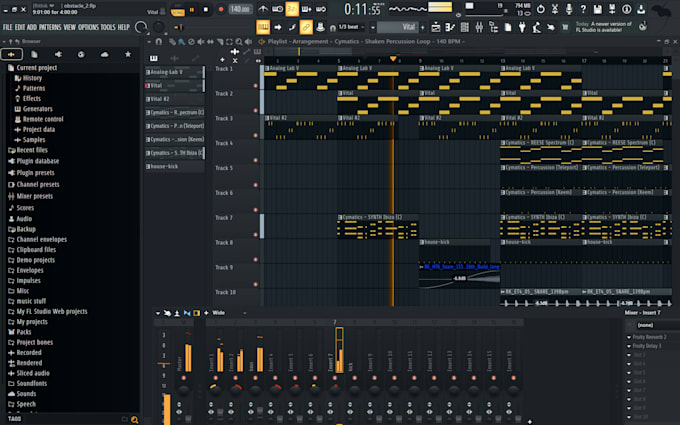
Task: Select the Analog Lab V pattern in the picker
Action: coord(174,72)
